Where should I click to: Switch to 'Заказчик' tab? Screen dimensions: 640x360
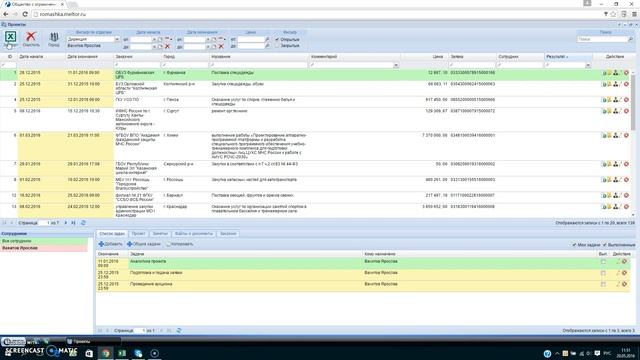point(228,234)
